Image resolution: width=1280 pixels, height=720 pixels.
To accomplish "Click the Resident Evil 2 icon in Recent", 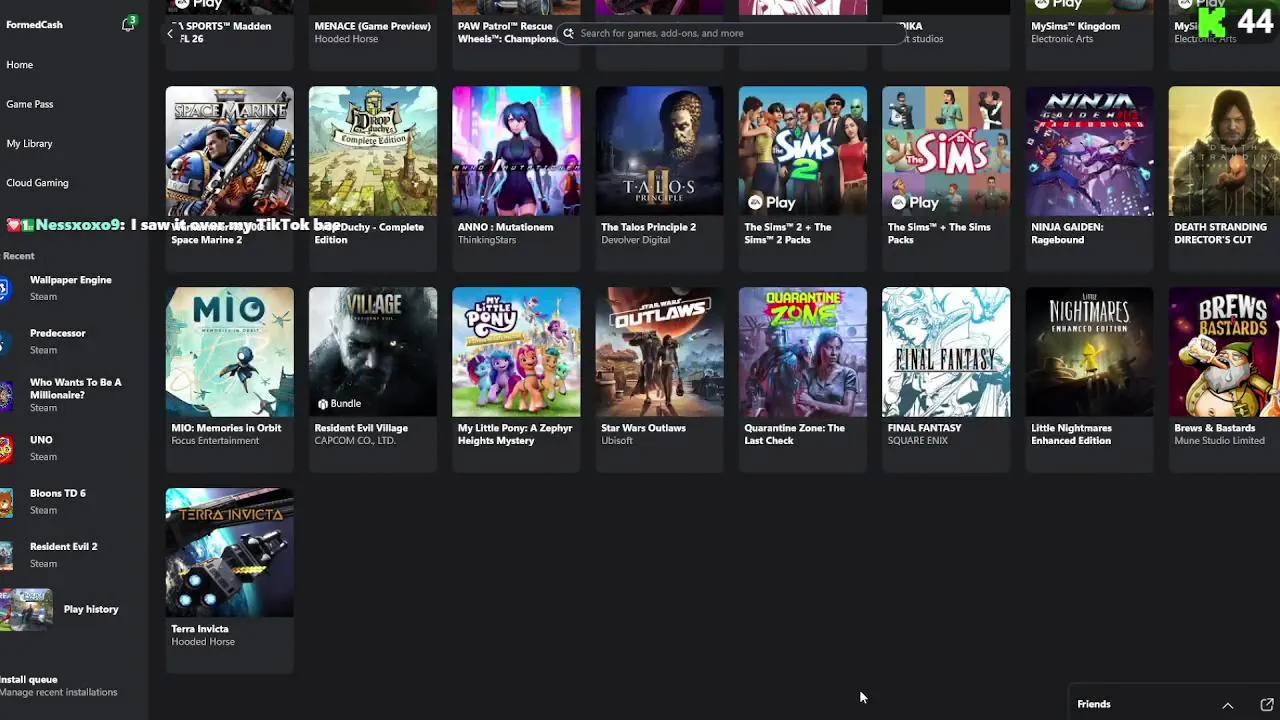I will point(6,555).
